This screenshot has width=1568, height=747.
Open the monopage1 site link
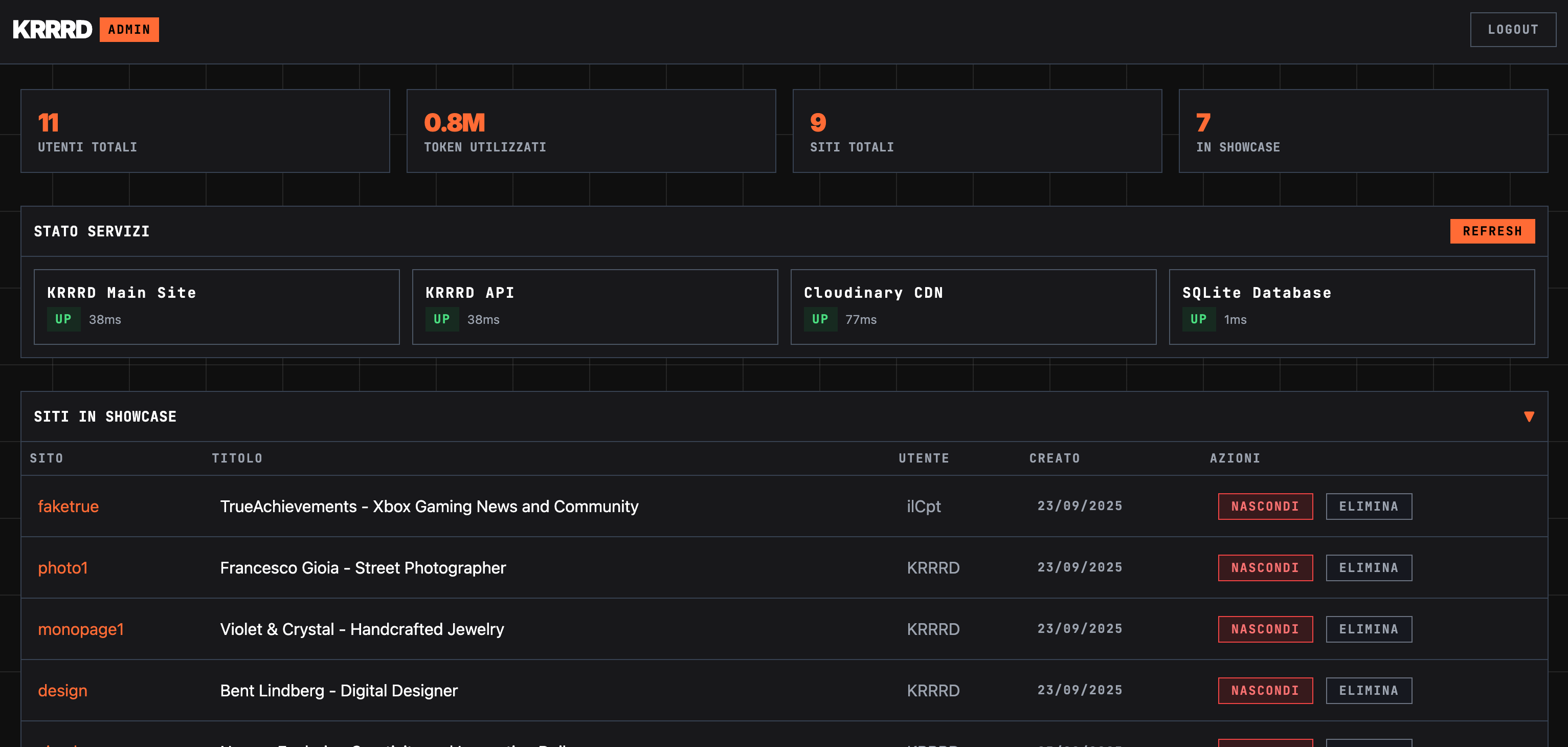(x=80, y=629)
